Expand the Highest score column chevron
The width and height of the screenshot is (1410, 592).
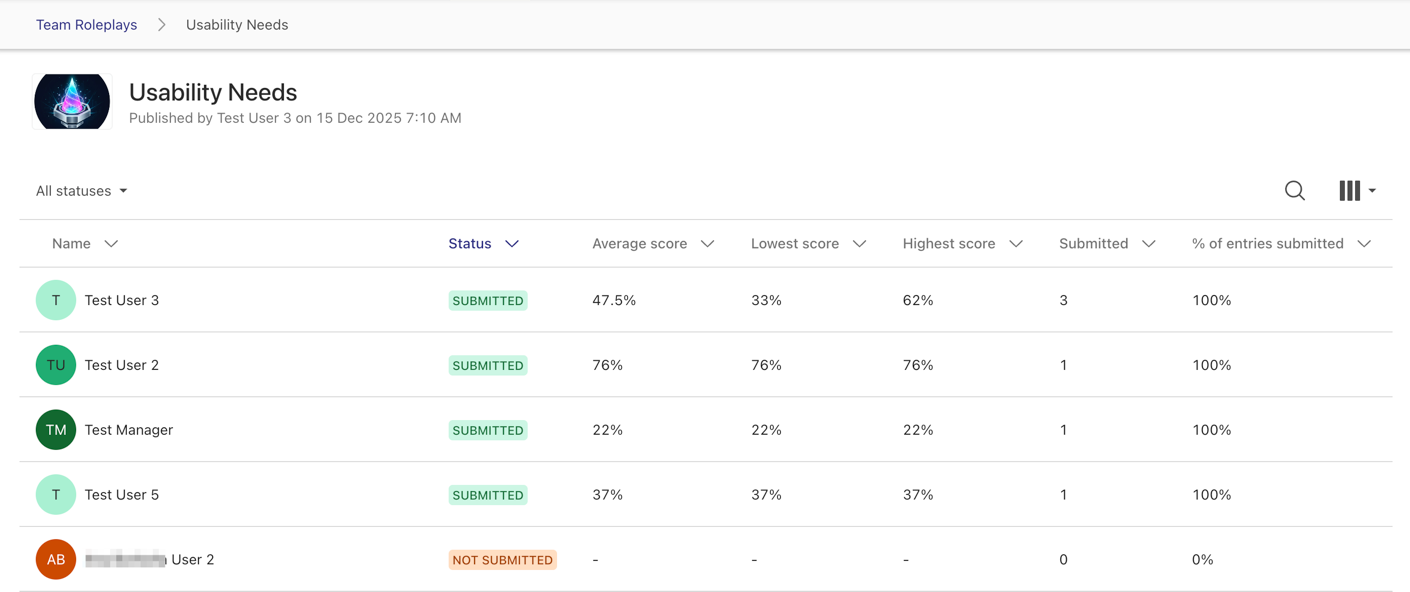click(1016, 244)
